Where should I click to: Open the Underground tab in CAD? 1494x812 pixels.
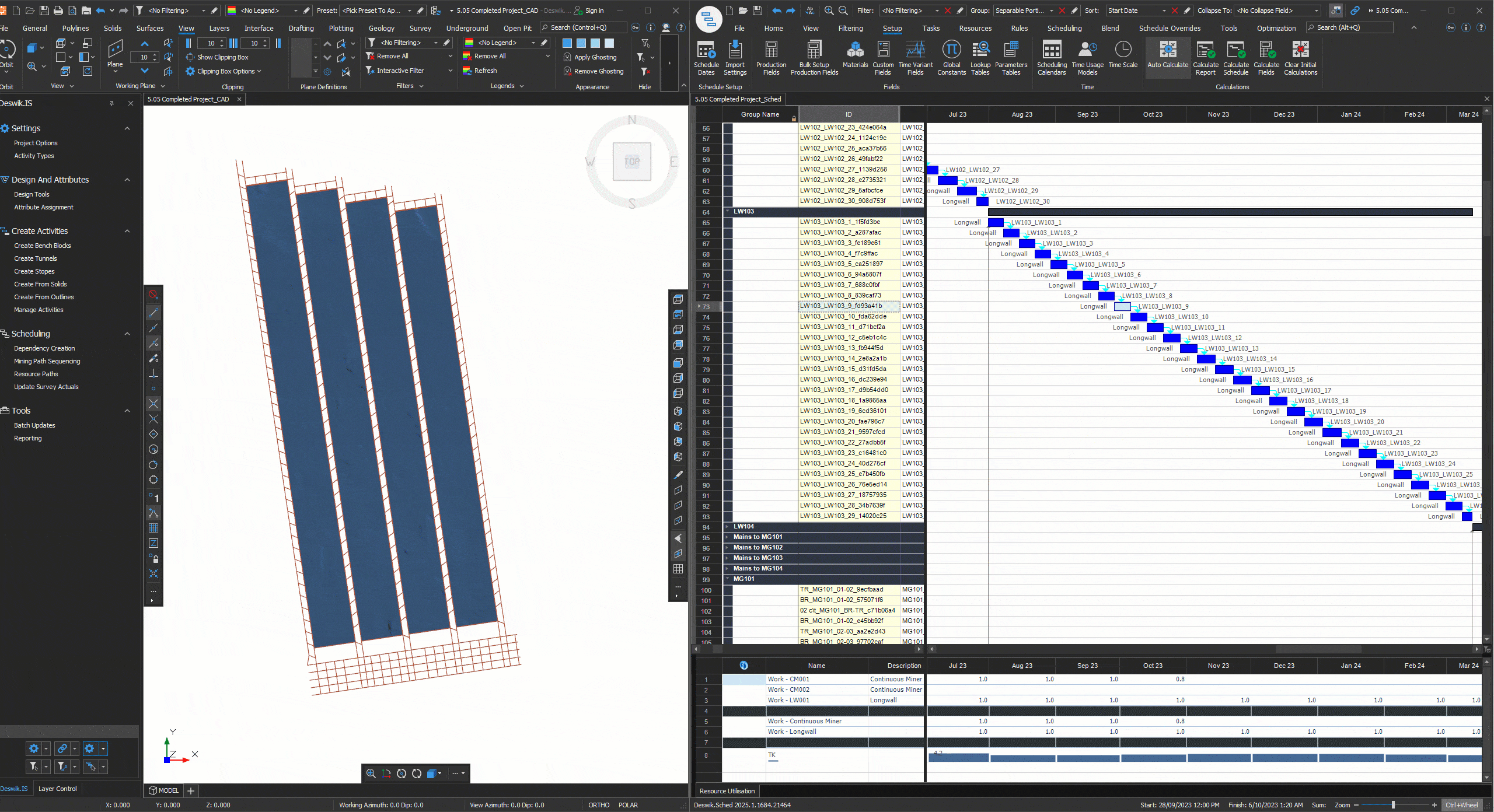[x=467, y=28]
